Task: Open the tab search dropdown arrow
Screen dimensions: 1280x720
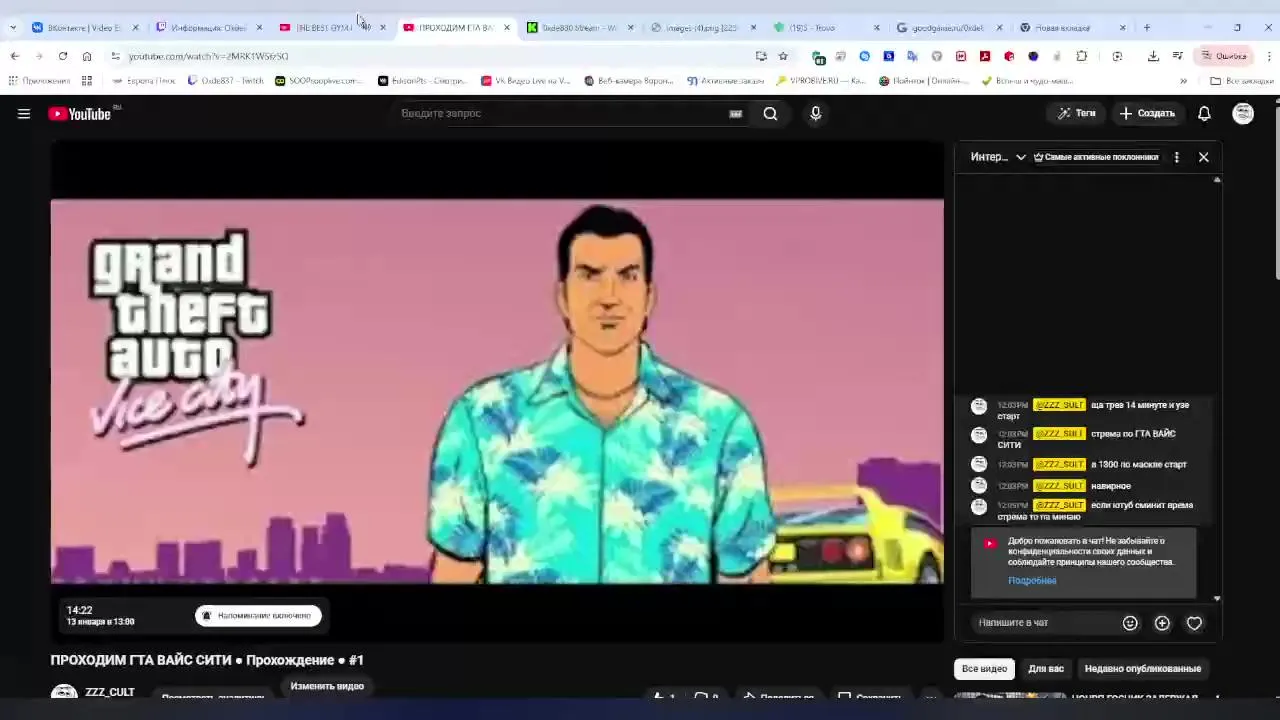Action: click(12, 27)
